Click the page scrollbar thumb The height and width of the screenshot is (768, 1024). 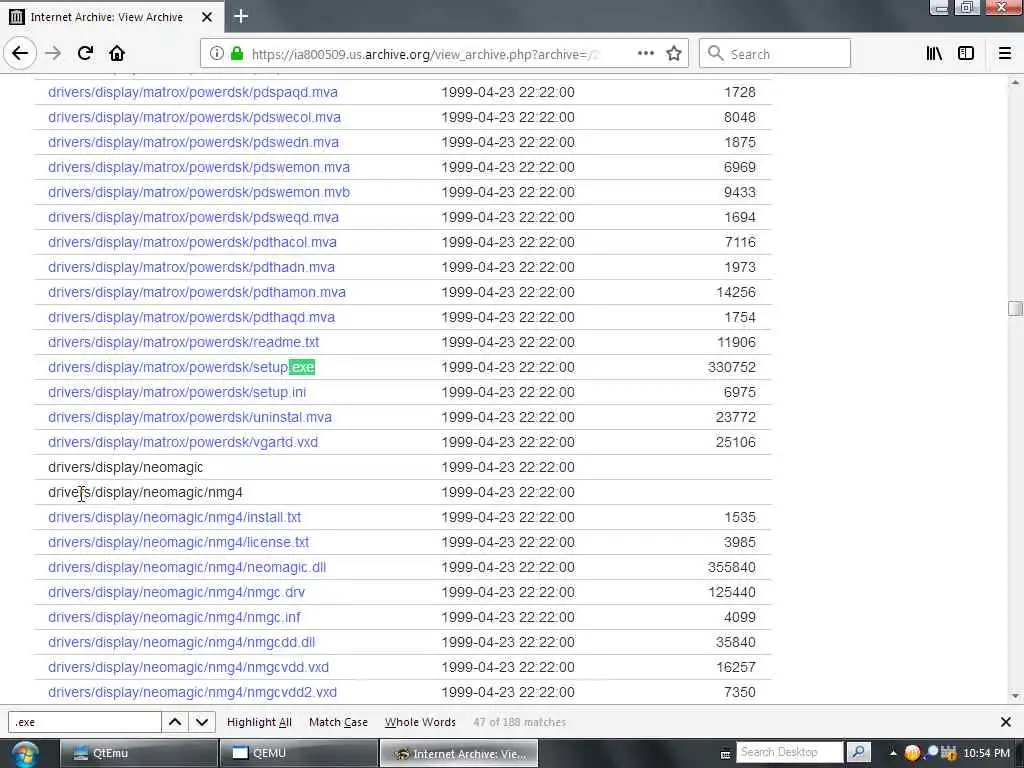pyautogui.click(x=1015, y=308)
